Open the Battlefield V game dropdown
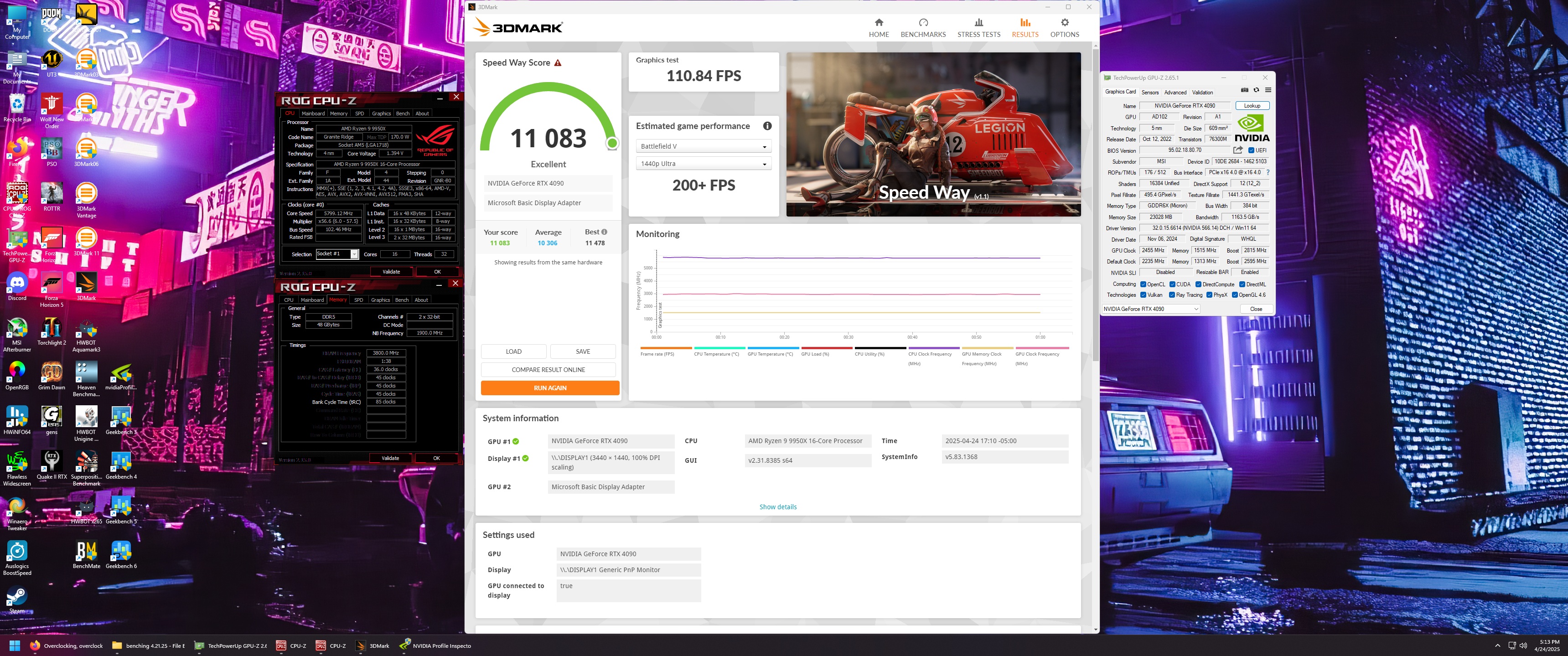The height and width of the screenshot is (656, 1568). click(x=703, y=146)
